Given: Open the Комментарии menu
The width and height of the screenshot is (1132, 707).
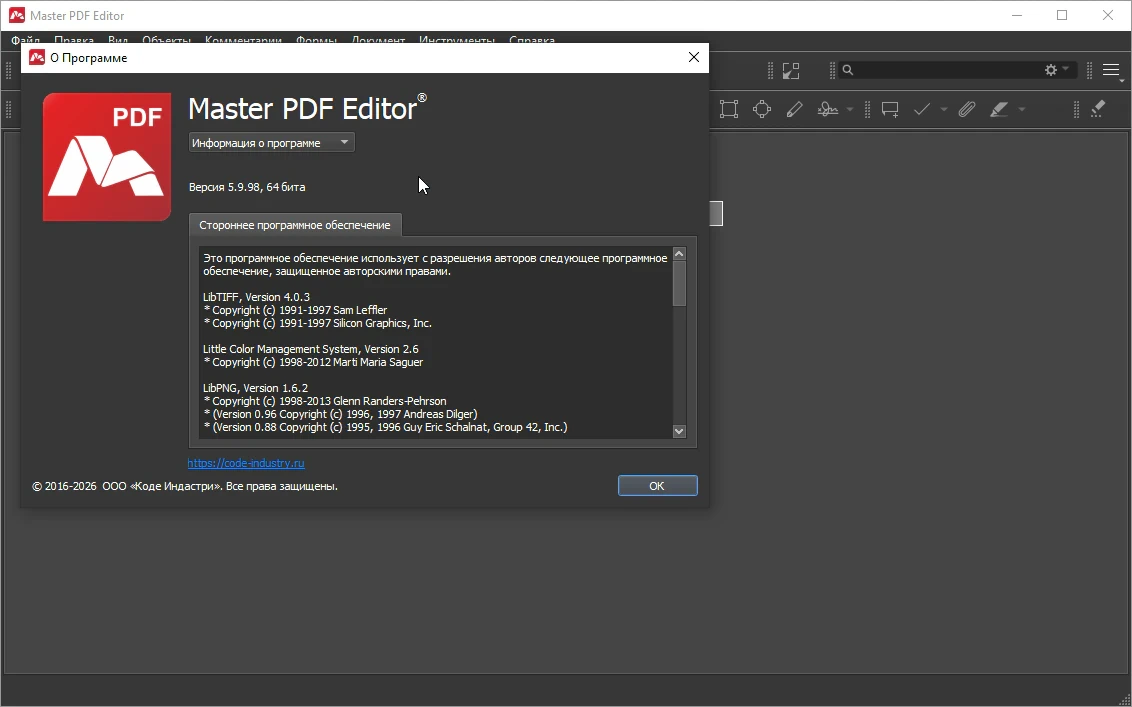Looking at the screenshot, I should coord(243,40).
